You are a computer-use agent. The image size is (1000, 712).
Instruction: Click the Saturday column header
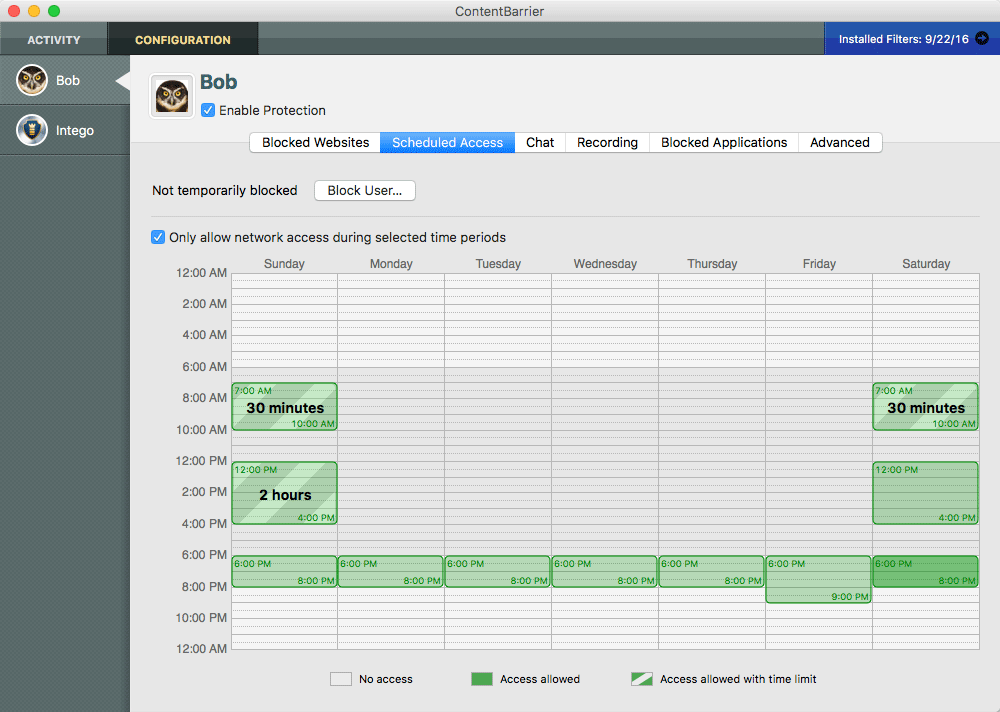point(926,263)
